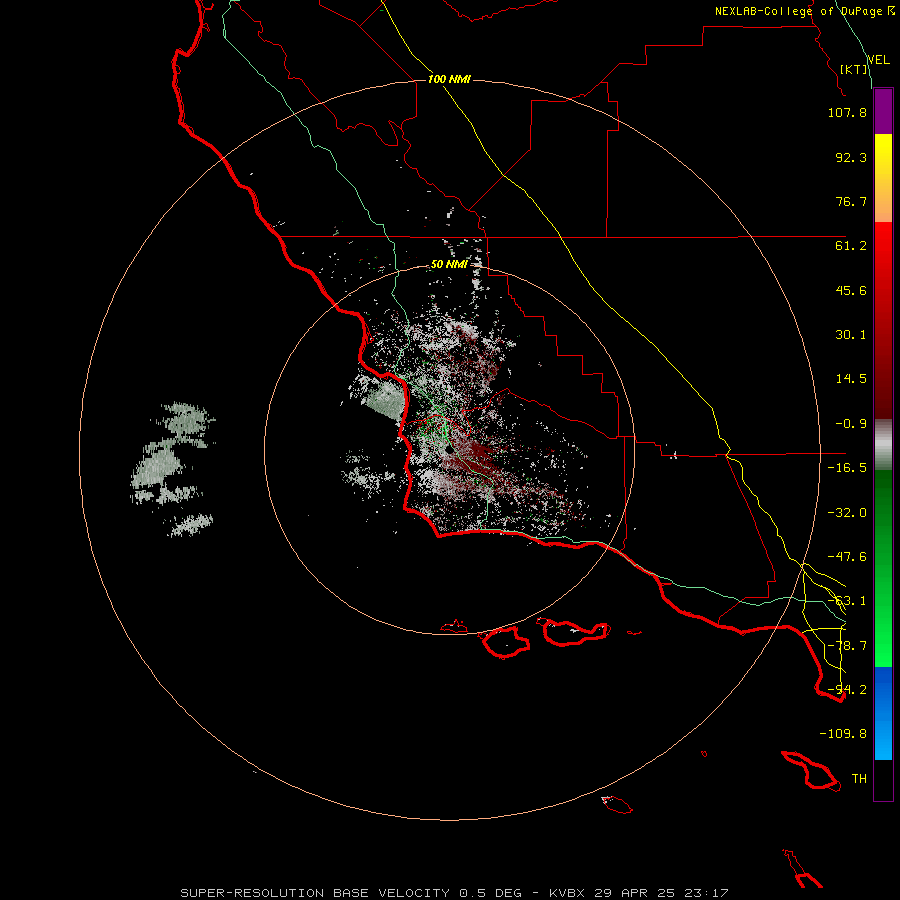The width and height of the screenshot is (900, 900).
Task: Click the KVBX radar site black dot
Action: tap(448, 450)
